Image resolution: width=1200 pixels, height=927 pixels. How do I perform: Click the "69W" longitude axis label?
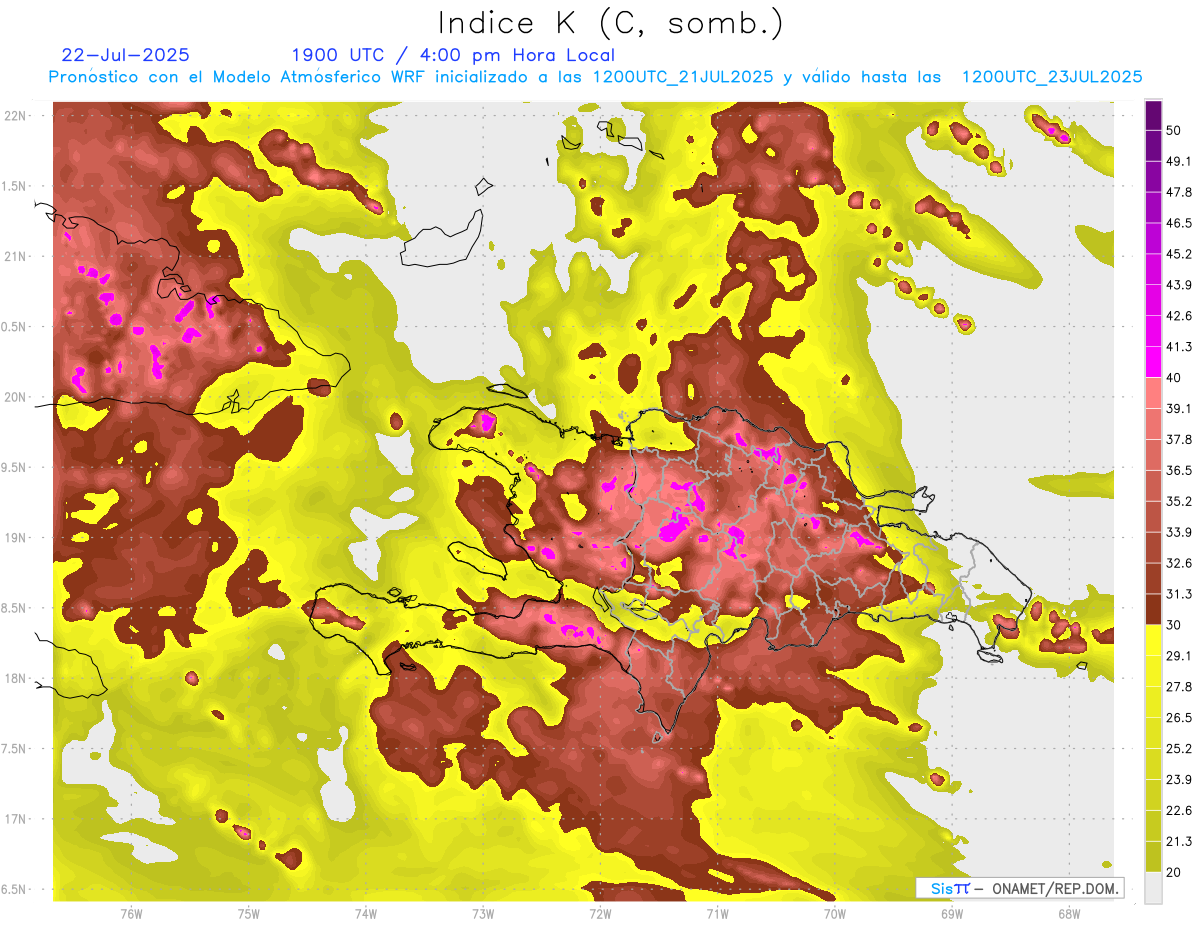pos(951,913)
